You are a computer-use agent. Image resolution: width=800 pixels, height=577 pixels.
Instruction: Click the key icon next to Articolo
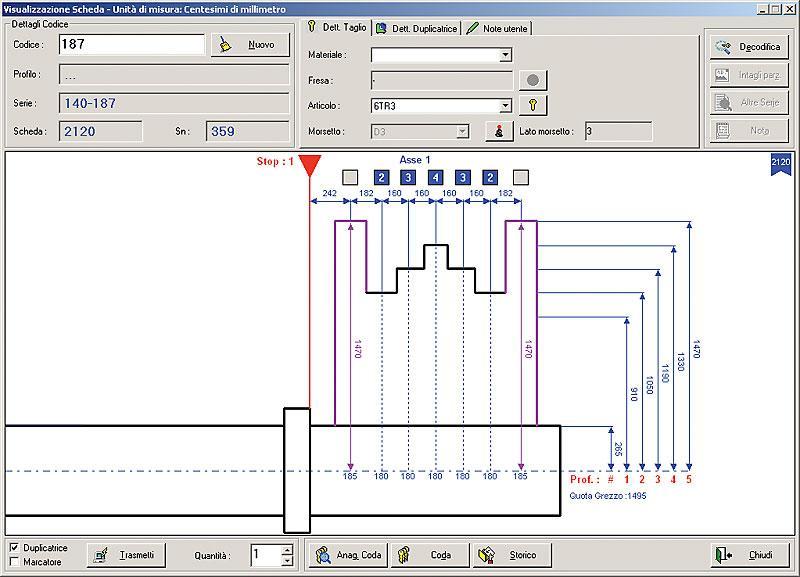[x=533, y=105]
